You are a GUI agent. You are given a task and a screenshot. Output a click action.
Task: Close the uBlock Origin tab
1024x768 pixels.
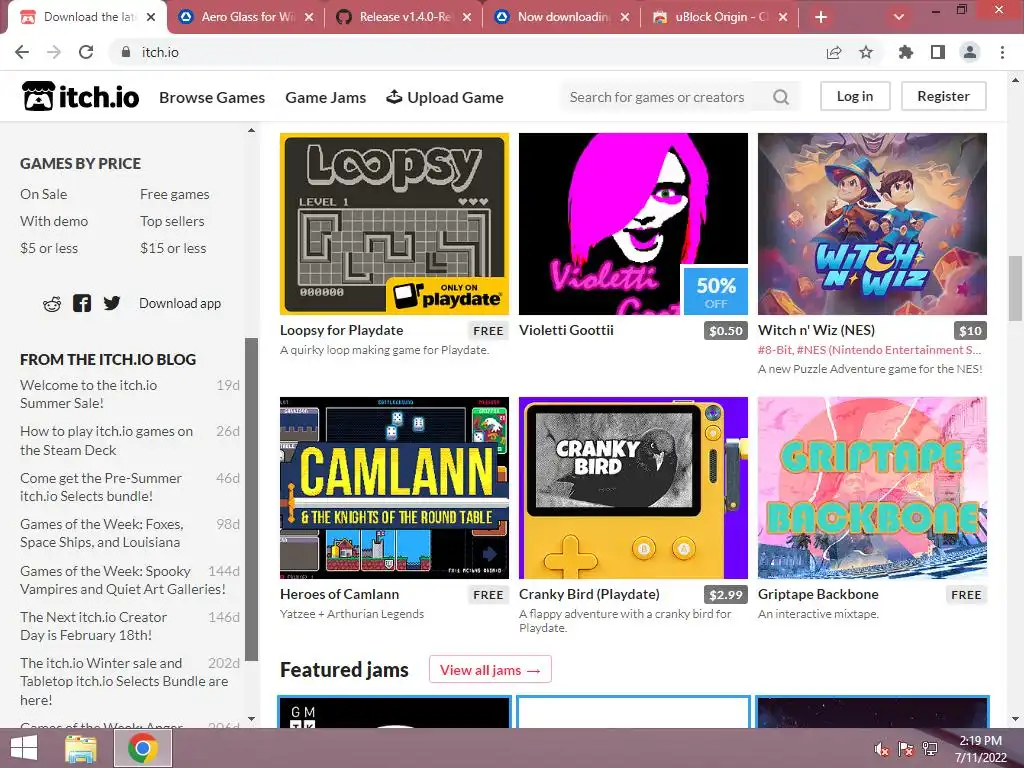pos(783,17)
